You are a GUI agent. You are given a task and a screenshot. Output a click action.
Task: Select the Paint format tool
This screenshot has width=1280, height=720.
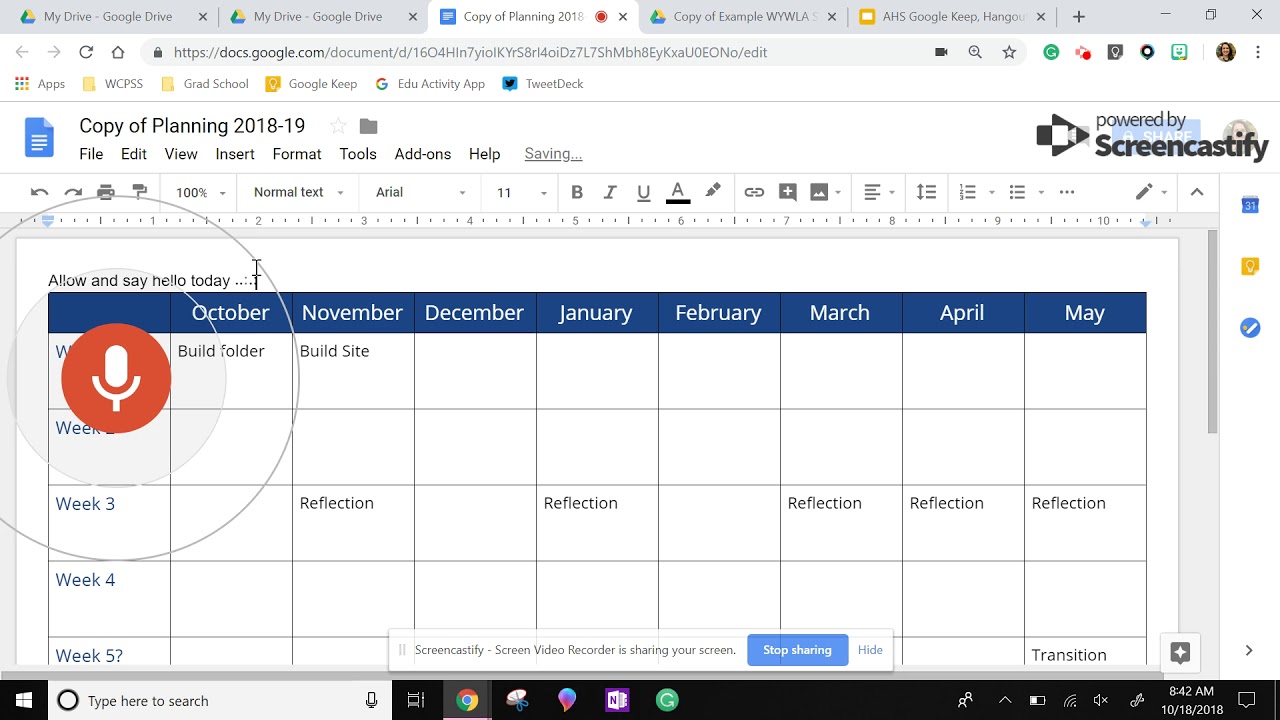[x=140, y=192]
